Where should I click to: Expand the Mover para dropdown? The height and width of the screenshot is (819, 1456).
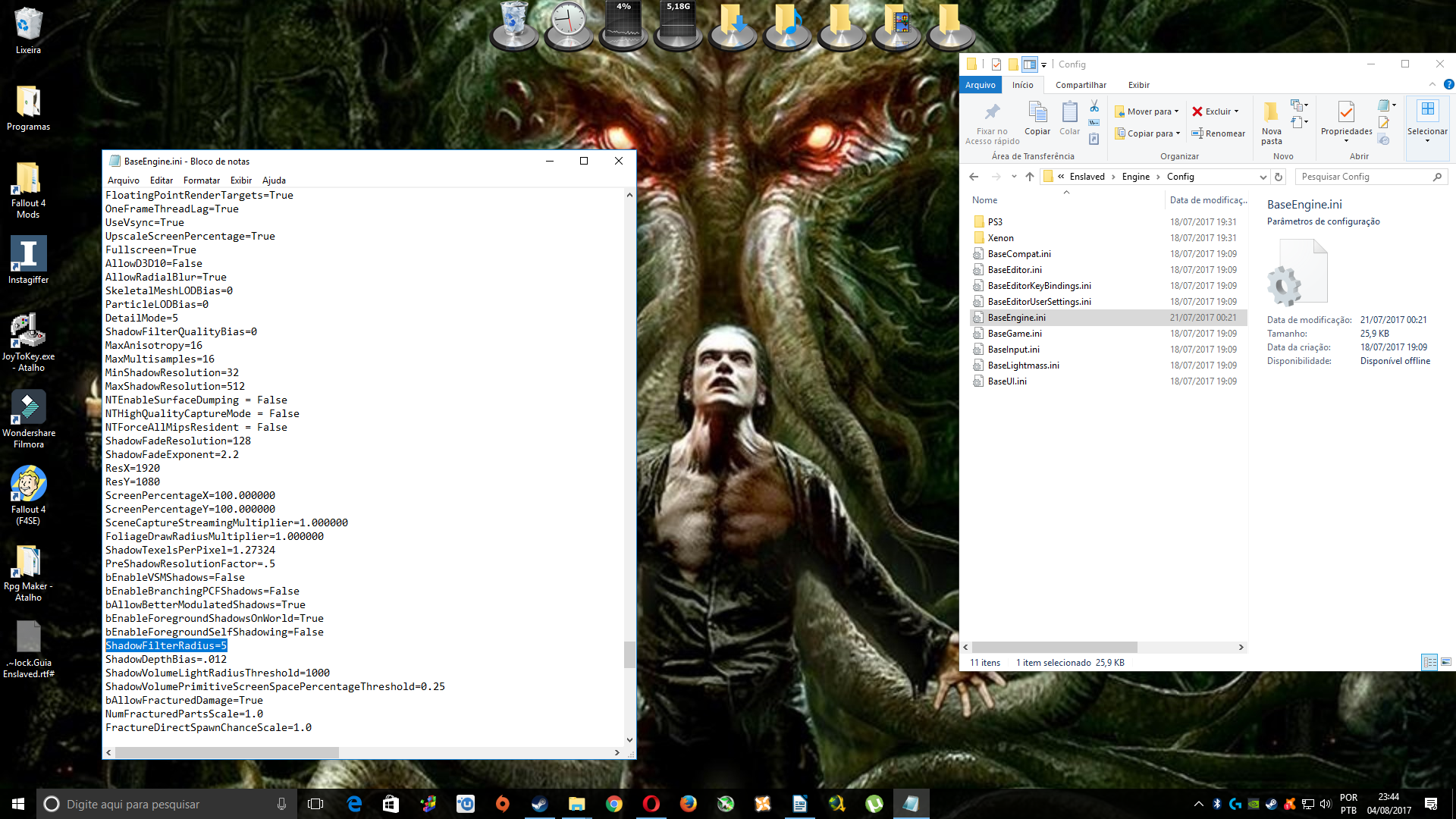(1176, 111)
